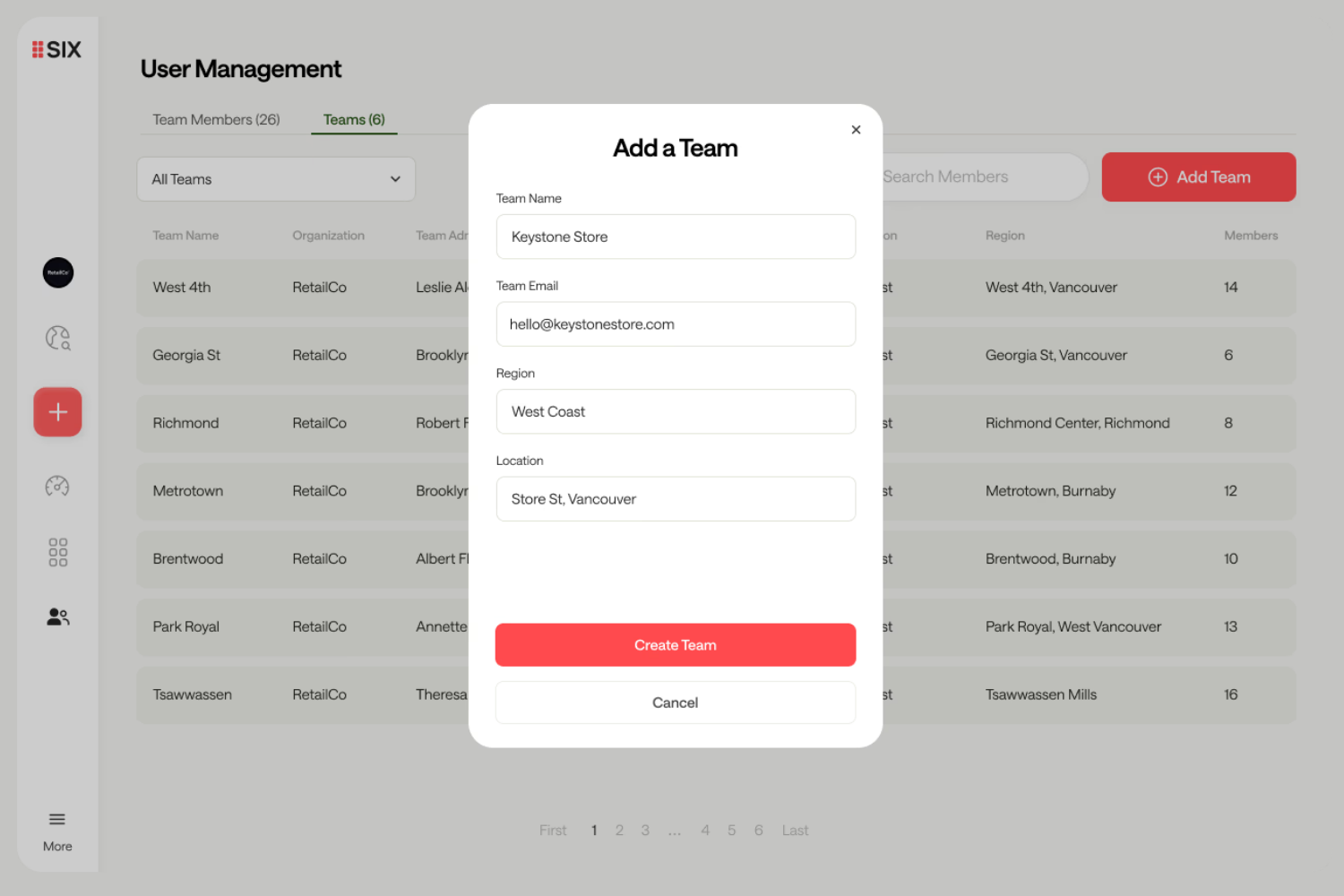This screenshot has height=896, width=1344.
Task: Click Richmond Center, Richmond region cell
Action: tap(1078, 423)
